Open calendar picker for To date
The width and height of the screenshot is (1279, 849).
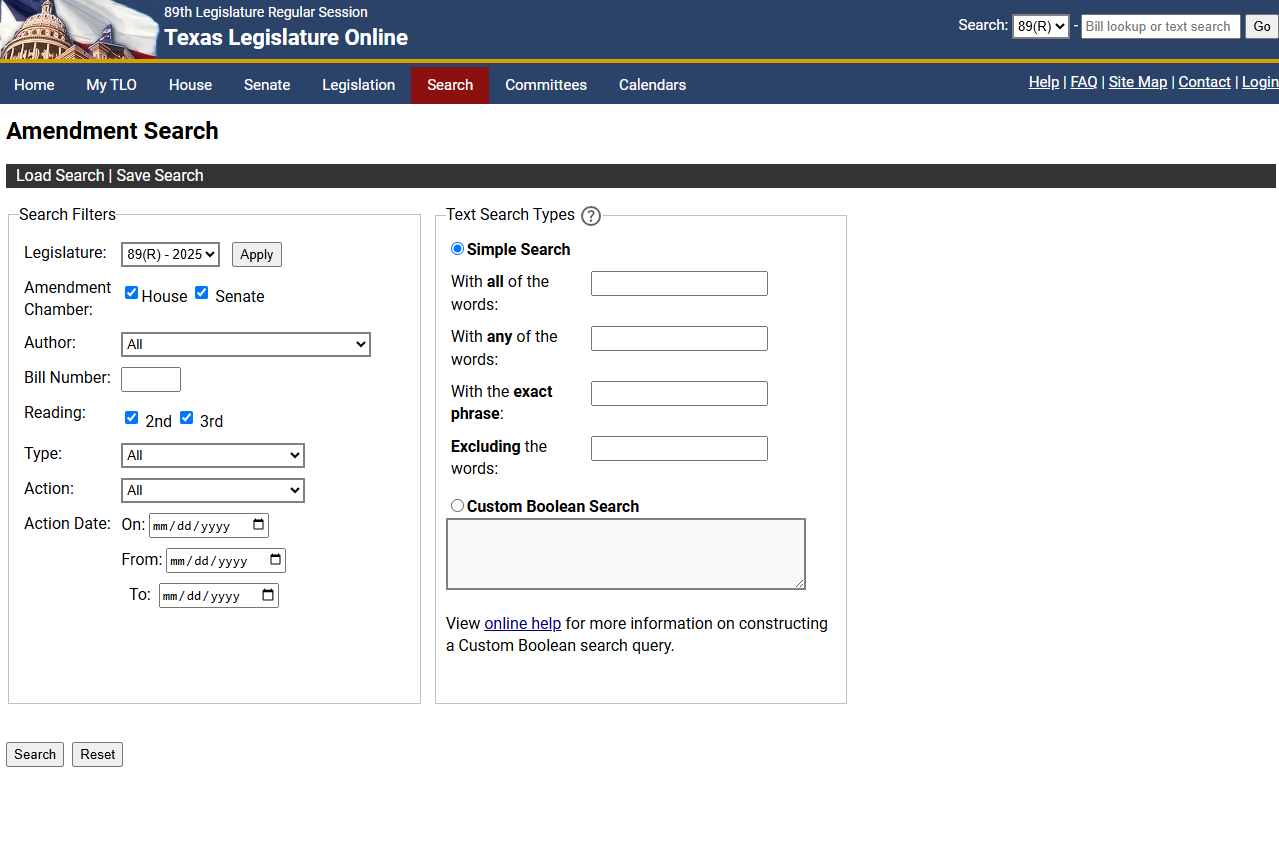click(x=268, y=594)
